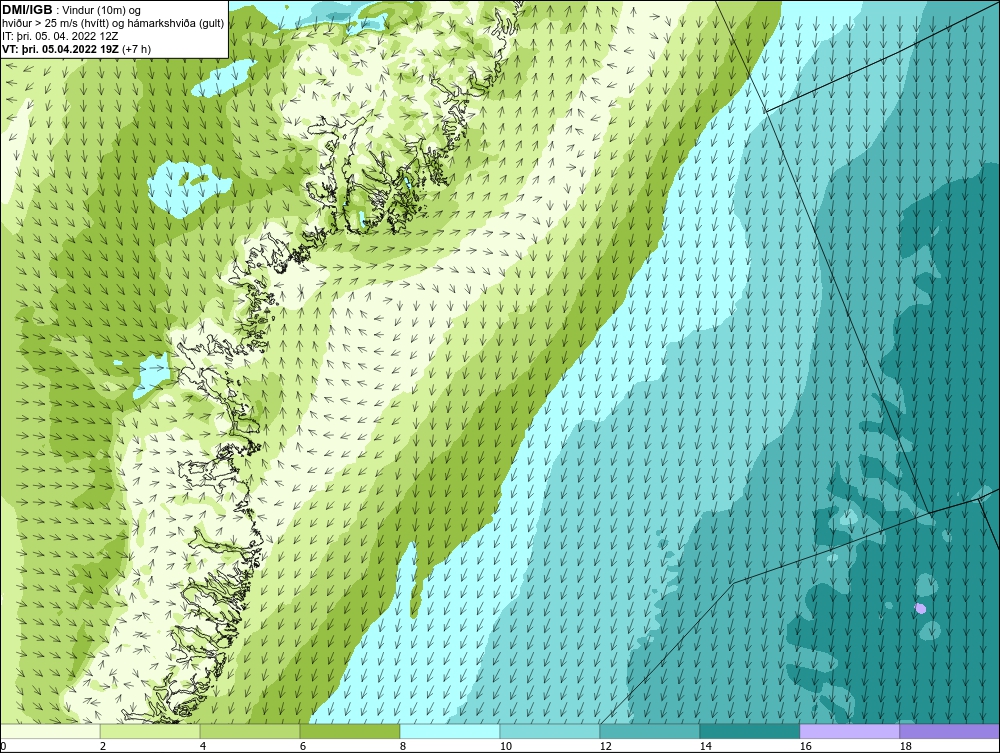Click the 'Vindur (10m) og' title text
Screen dimensions: 1000x753
pos(103,10)
